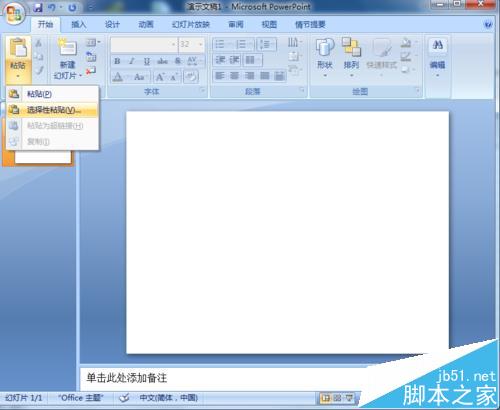The image size is (500, 410).
Task: Toggle Italic formatting
Action: coord(132,61)
